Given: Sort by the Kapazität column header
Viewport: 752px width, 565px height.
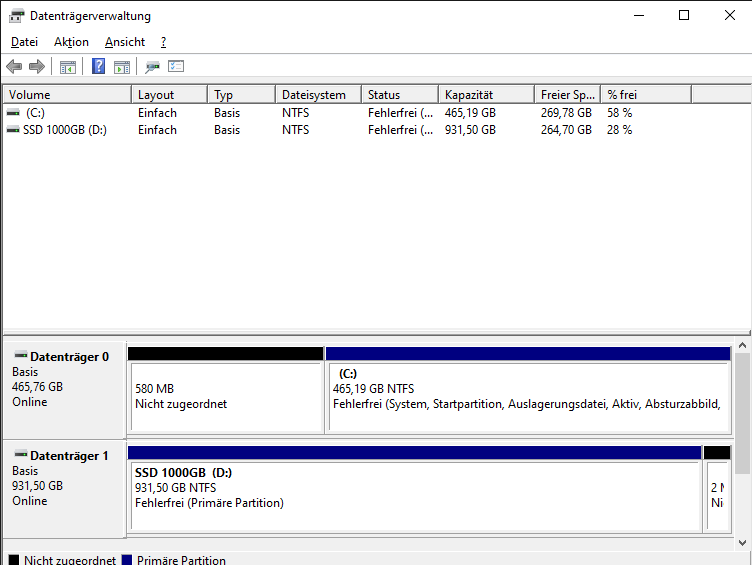Looking at the screenshot, I should (487, 94).
